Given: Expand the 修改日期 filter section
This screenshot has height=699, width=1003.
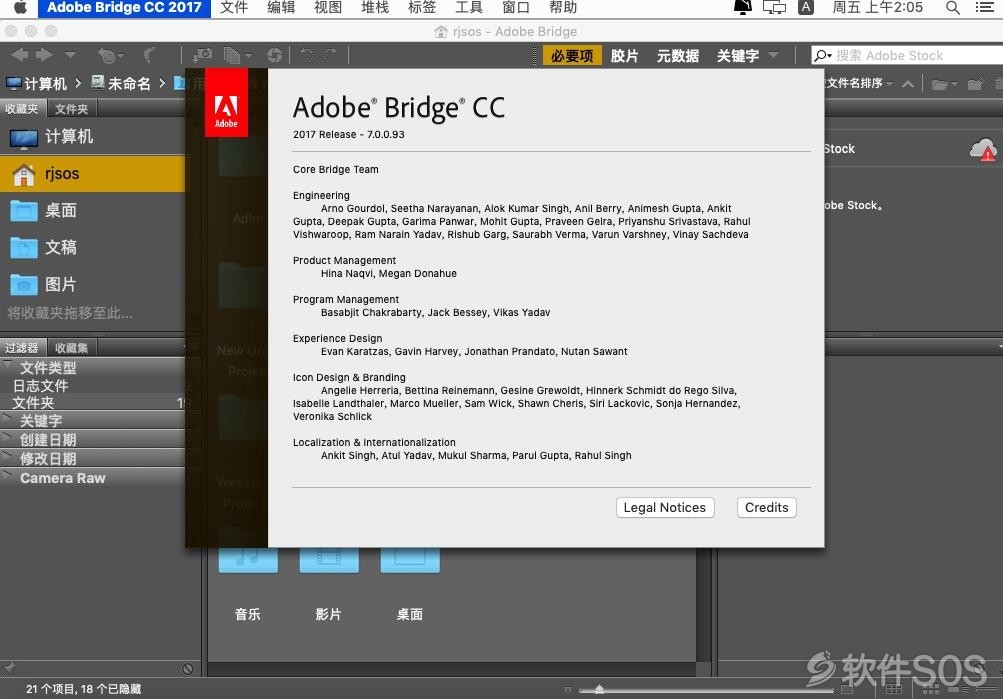Looking at the screenshot, I should click(x=8, y=457).
